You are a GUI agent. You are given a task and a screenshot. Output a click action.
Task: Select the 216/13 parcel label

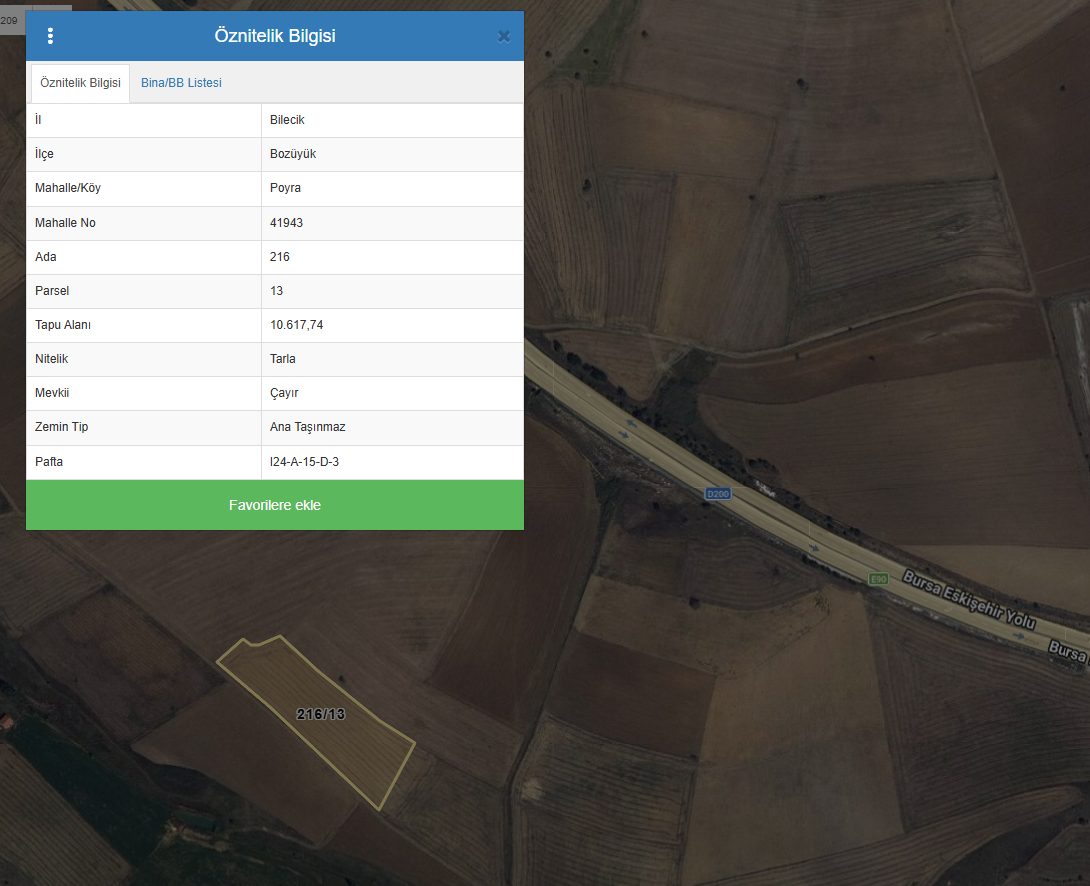[x=320, y=714]
